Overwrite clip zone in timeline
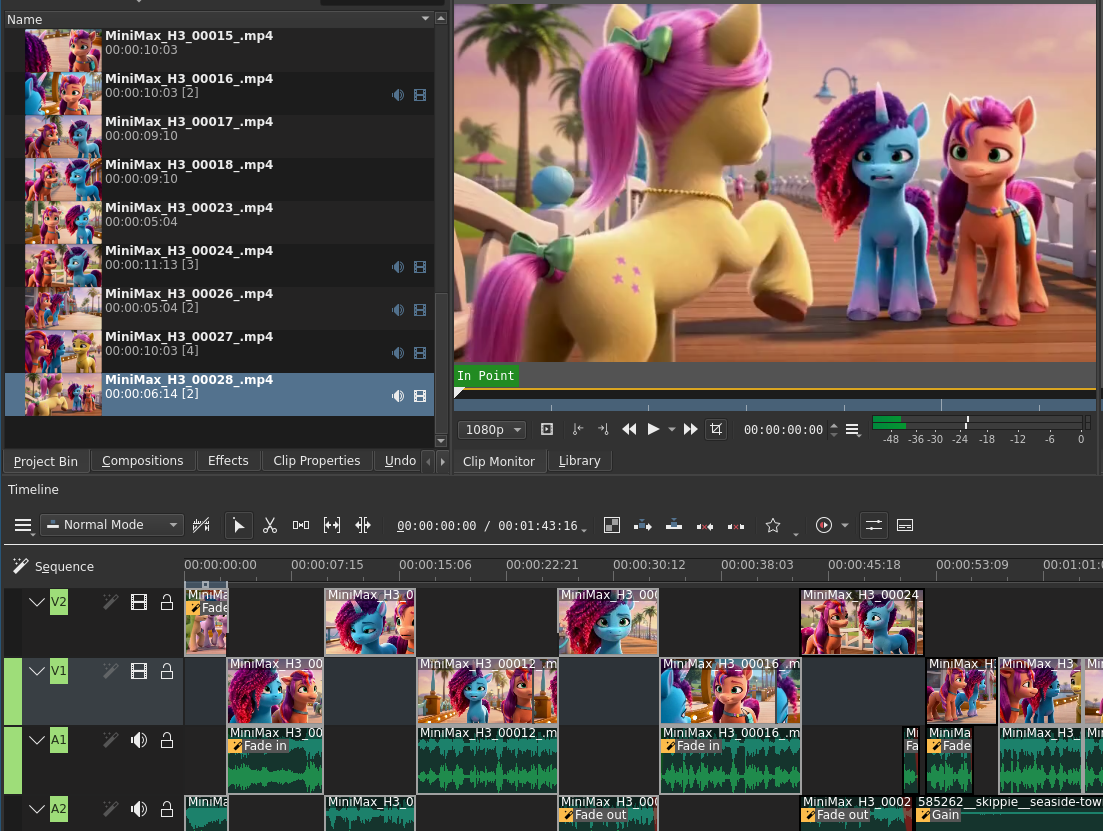The width and height of the screenshot is (1103, 831). tap(673, 526)
